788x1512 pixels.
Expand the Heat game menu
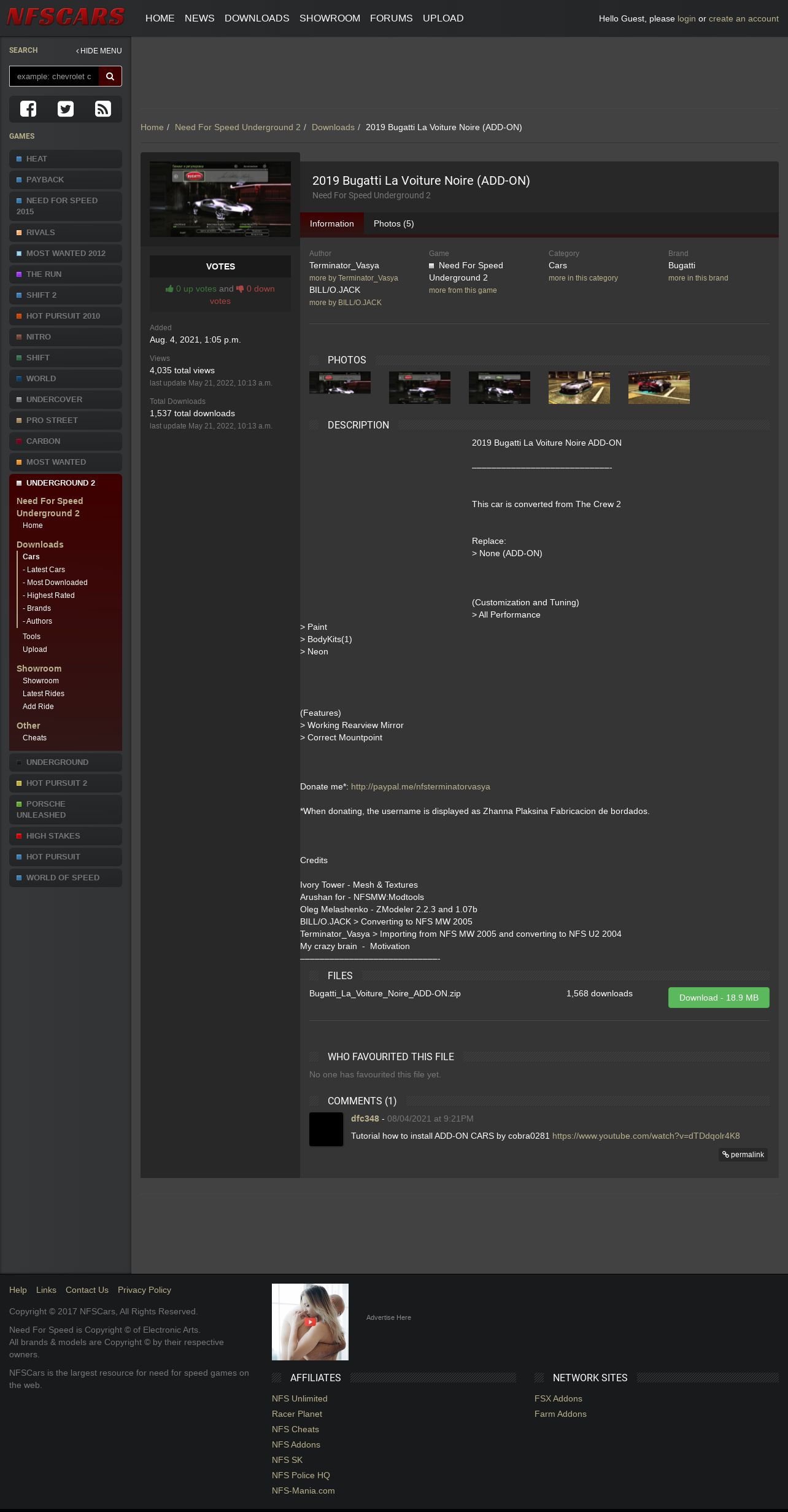point(66,159)
